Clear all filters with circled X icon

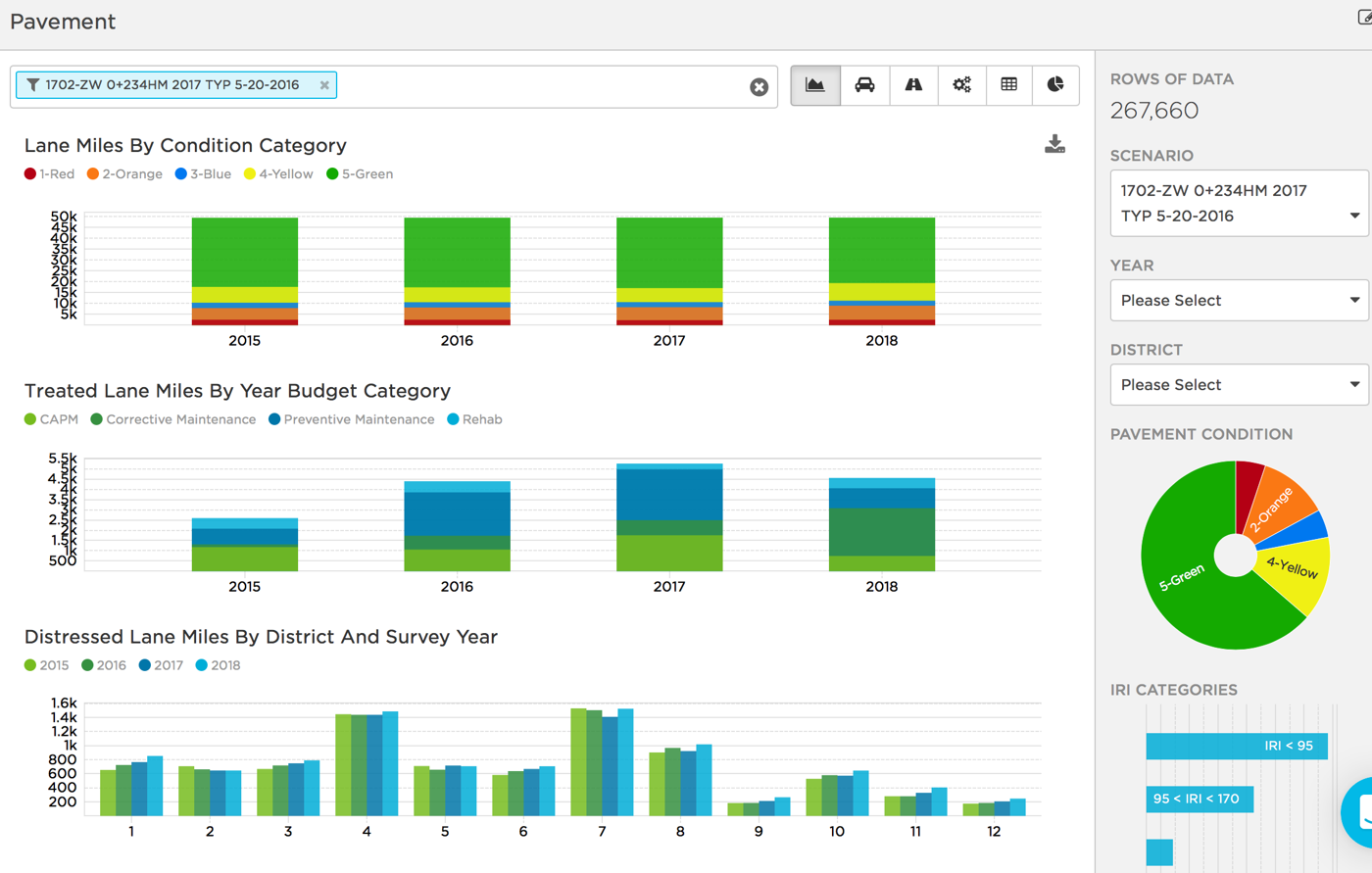(x=759, y=87)
